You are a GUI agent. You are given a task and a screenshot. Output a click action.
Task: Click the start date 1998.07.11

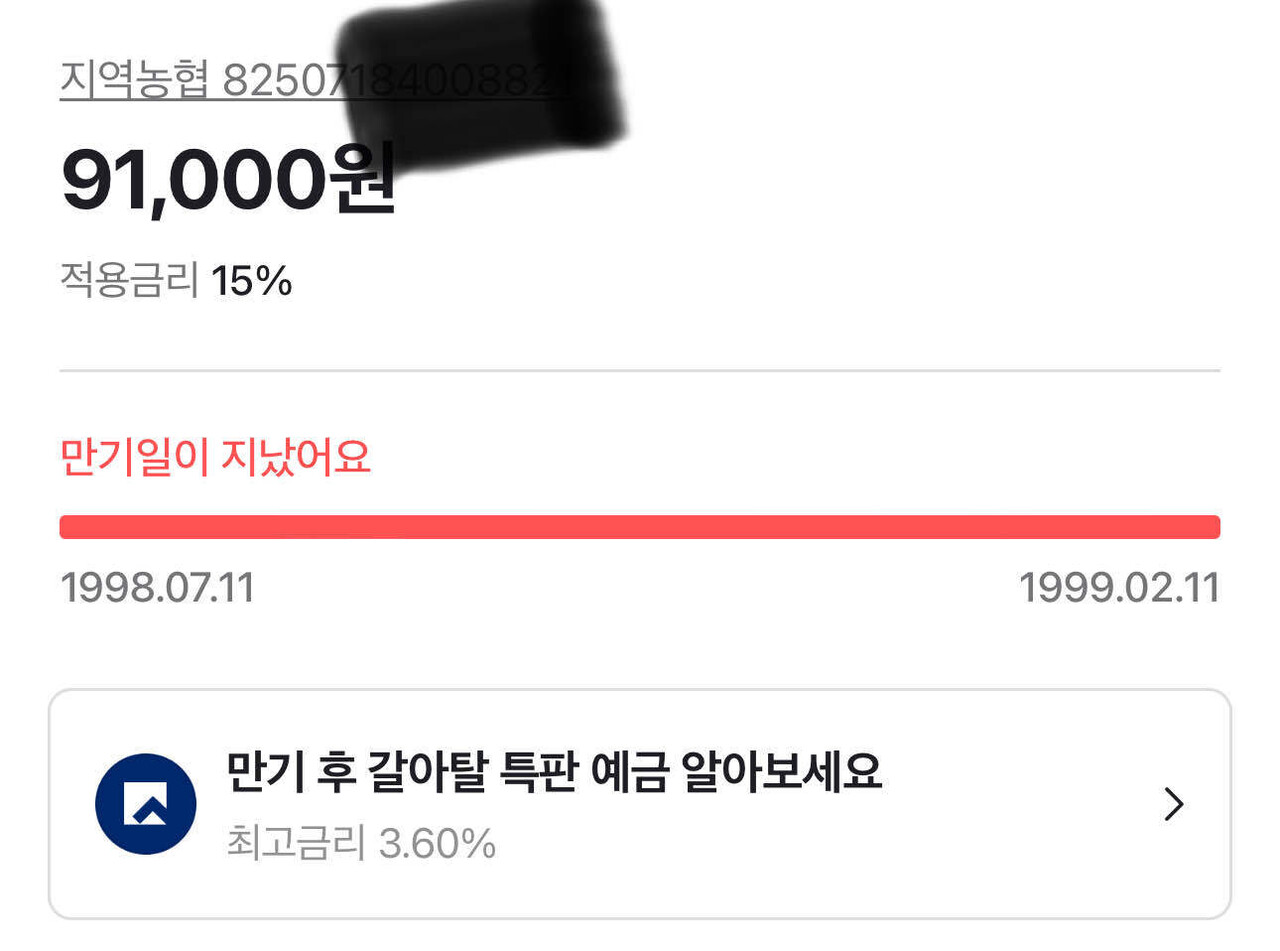(x=158, y=588)
